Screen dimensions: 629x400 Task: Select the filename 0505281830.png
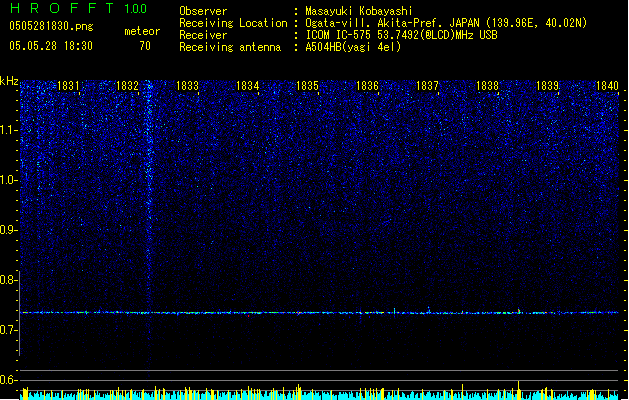click(x=51, y=26)
